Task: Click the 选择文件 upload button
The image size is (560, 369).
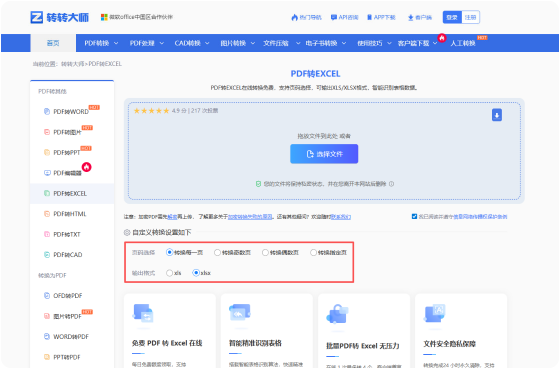Action: point(324,154)
